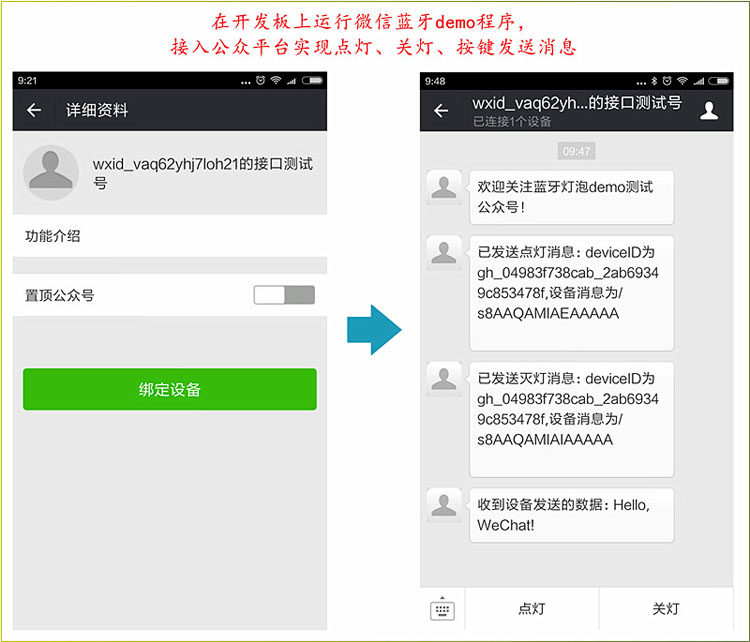The height and width of the screenshot is (642, 750).
Task: Tap battery icon in right phone status bar
Action: tap(718, 81)
